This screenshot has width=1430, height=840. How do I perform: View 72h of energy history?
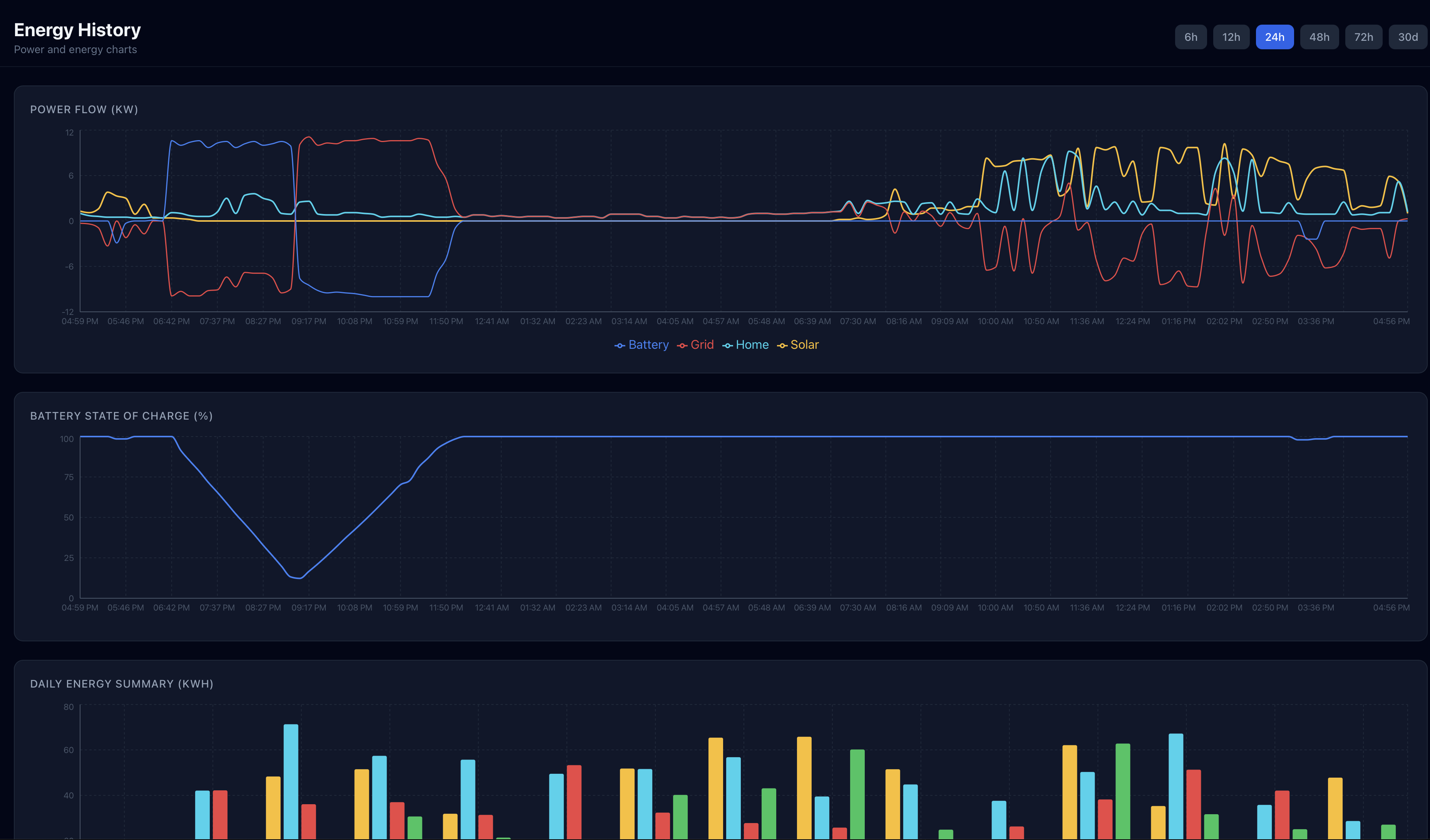(1364, 37)
